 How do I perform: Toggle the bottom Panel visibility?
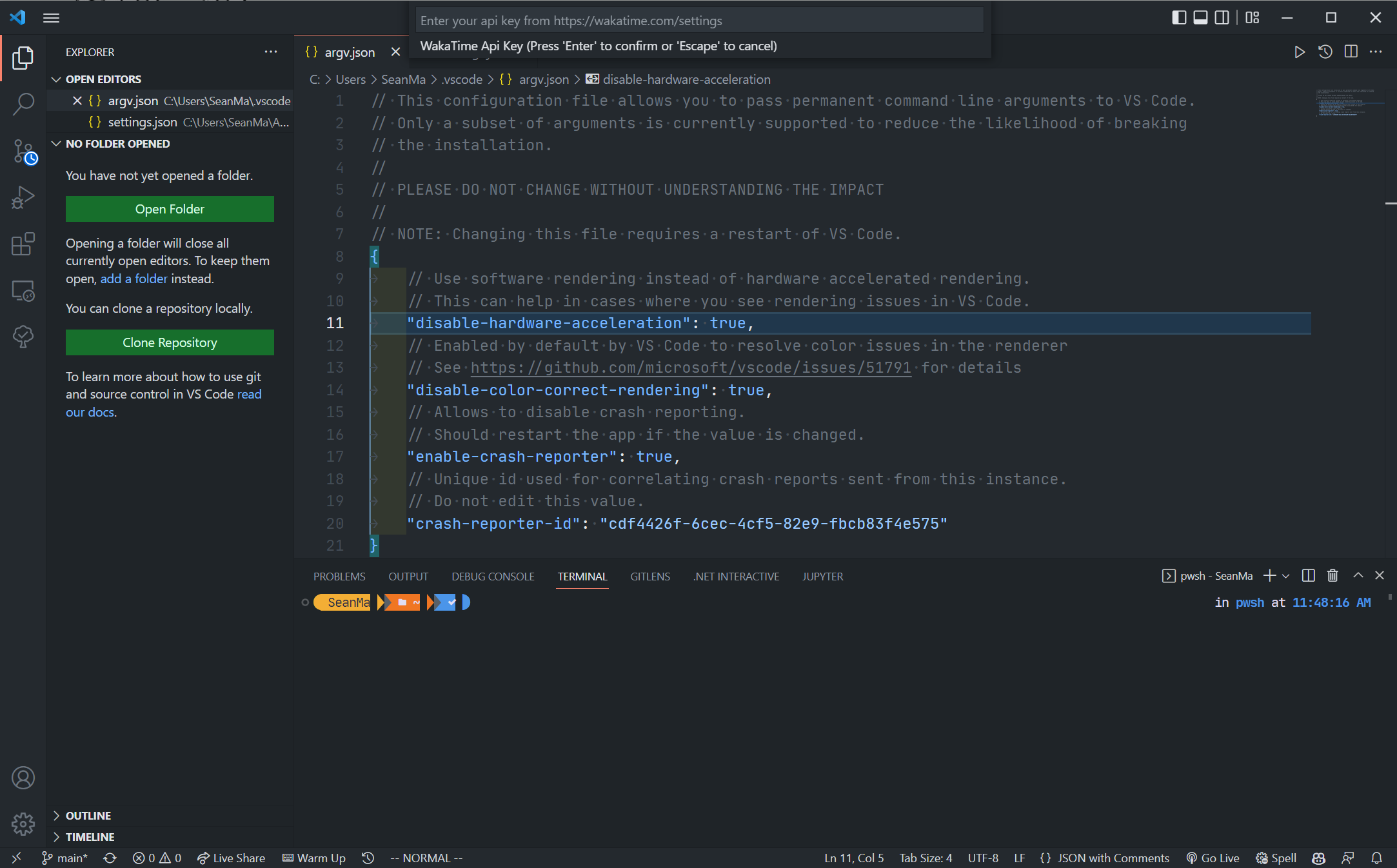[1200, 17]
